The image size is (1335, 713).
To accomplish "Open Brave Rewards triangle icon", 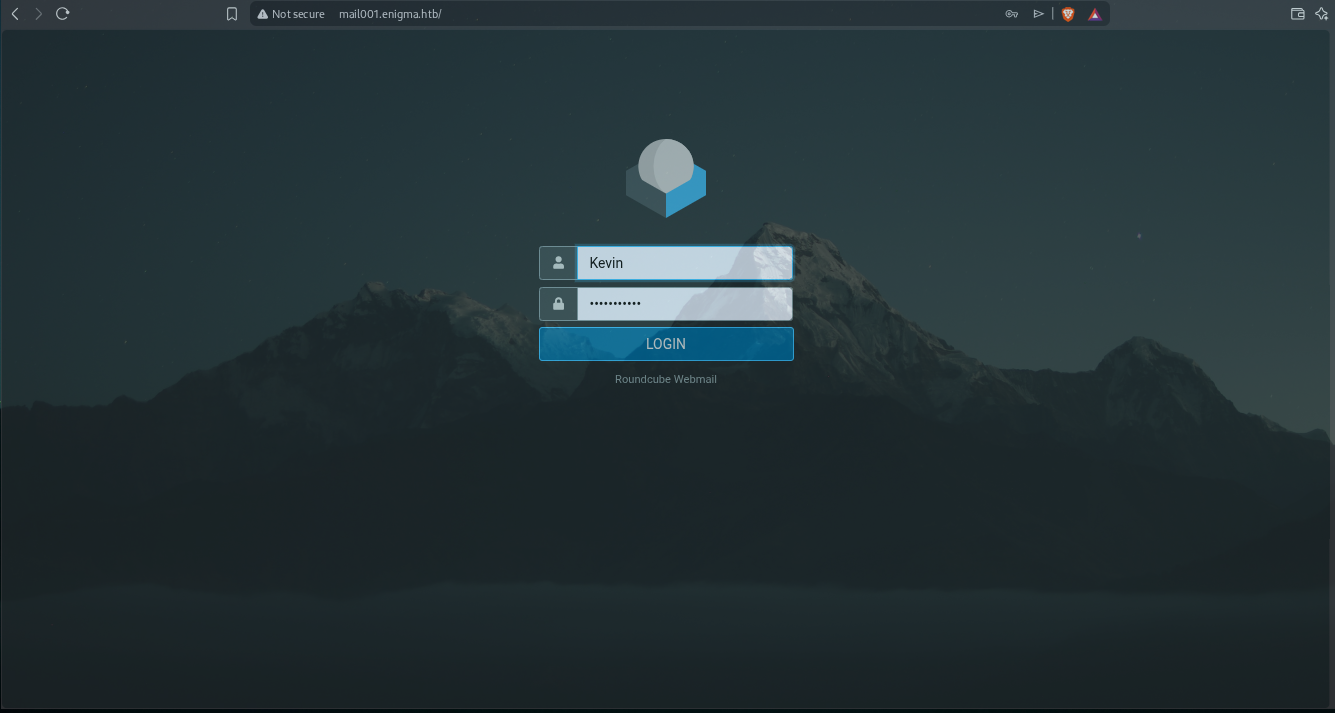I will [1094, 14].
